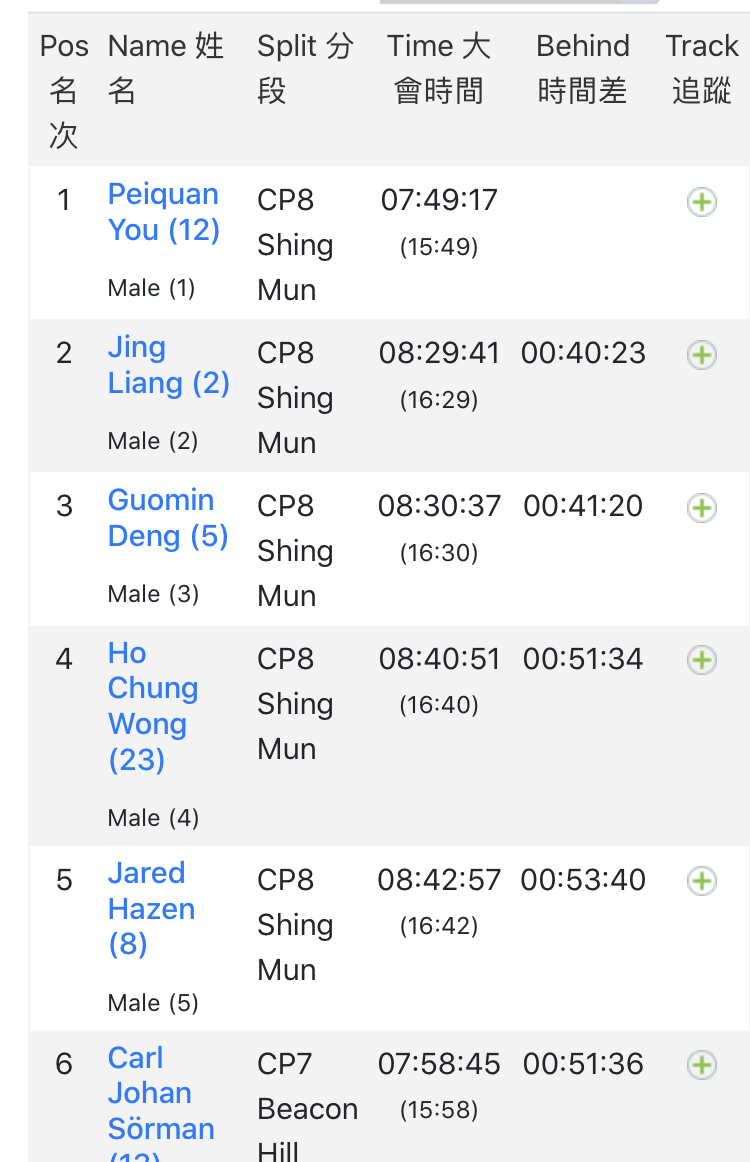
Task: Click the Name 姓名 column header
Action: coord(166,68)
